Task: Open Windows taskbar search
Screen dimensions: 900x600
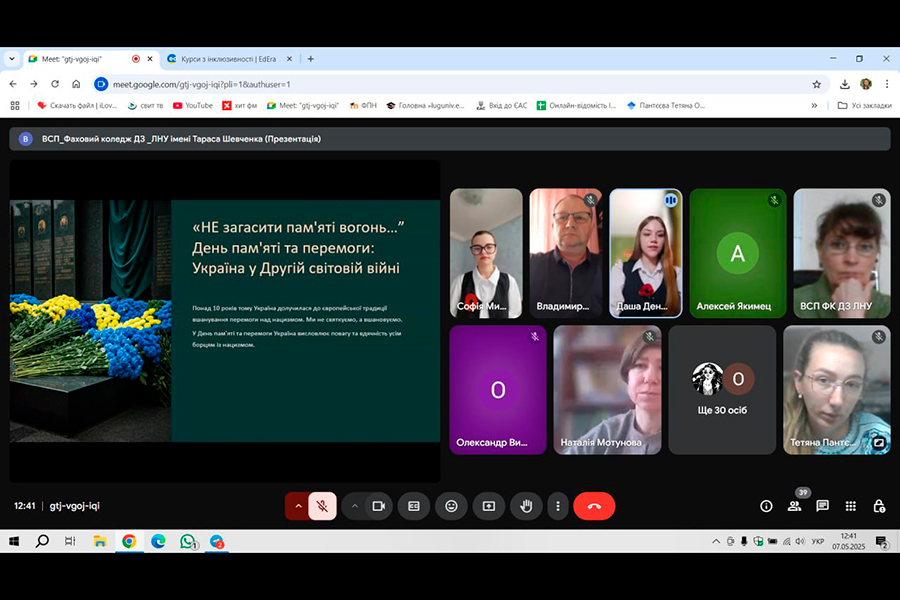Action: 42,541
